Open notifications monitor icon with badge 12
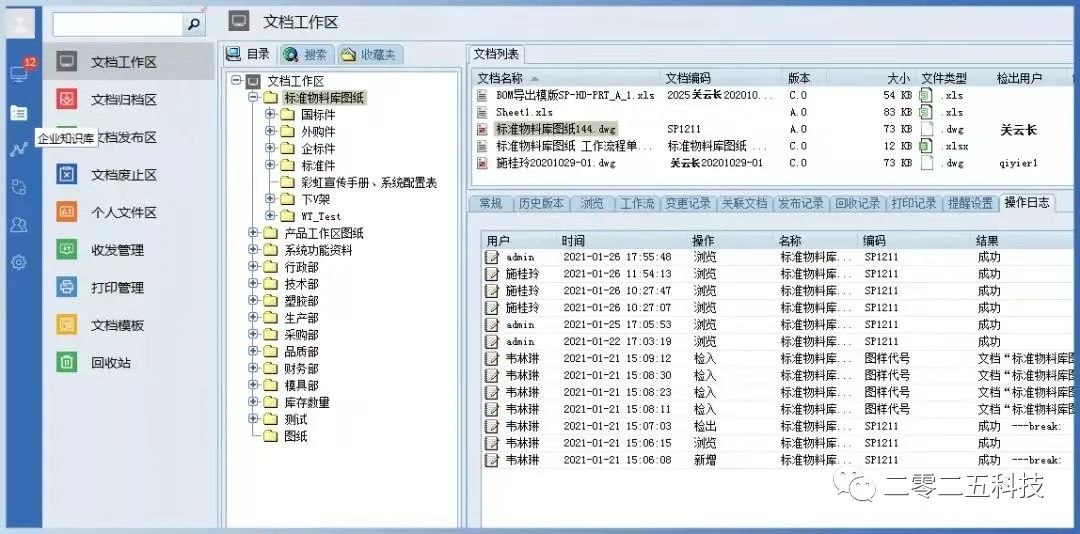 (19, 73)
